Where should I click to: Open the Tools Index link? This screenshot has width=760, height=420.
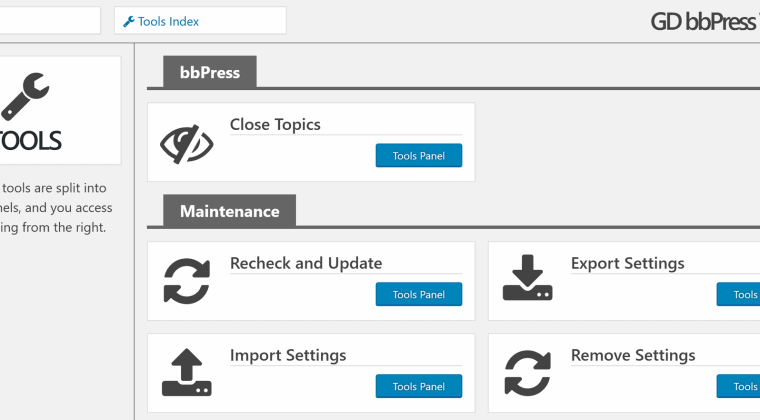click(x=168, y=21)
